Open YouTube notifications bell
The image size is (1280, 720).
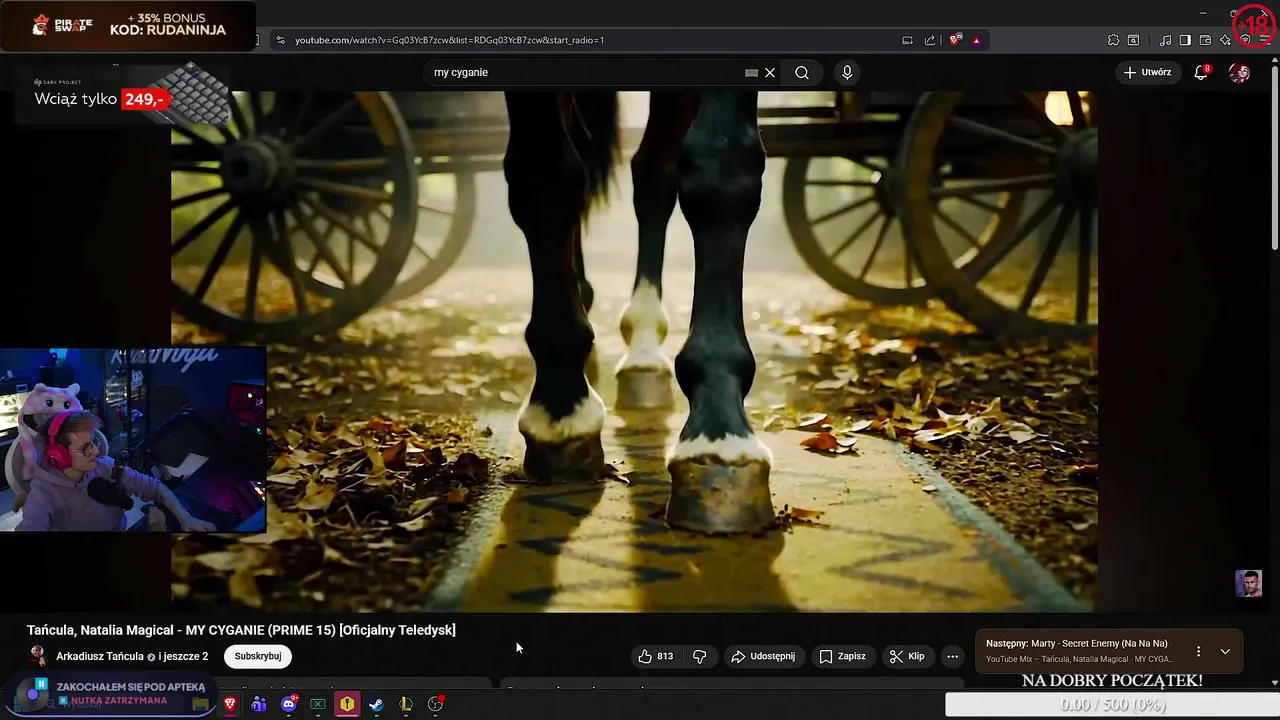[1201, 73]
